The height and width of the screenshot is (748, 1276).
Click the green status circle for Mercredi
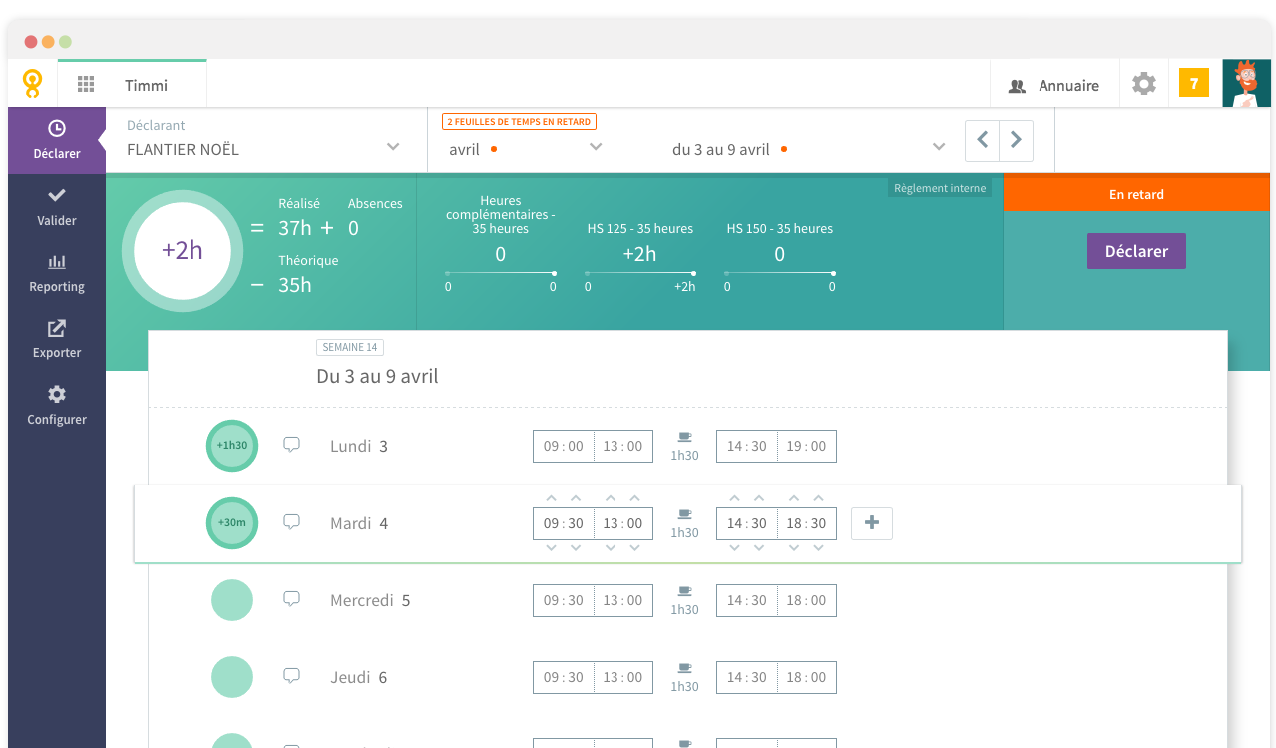pyautogui.click(x=232, y=600)
